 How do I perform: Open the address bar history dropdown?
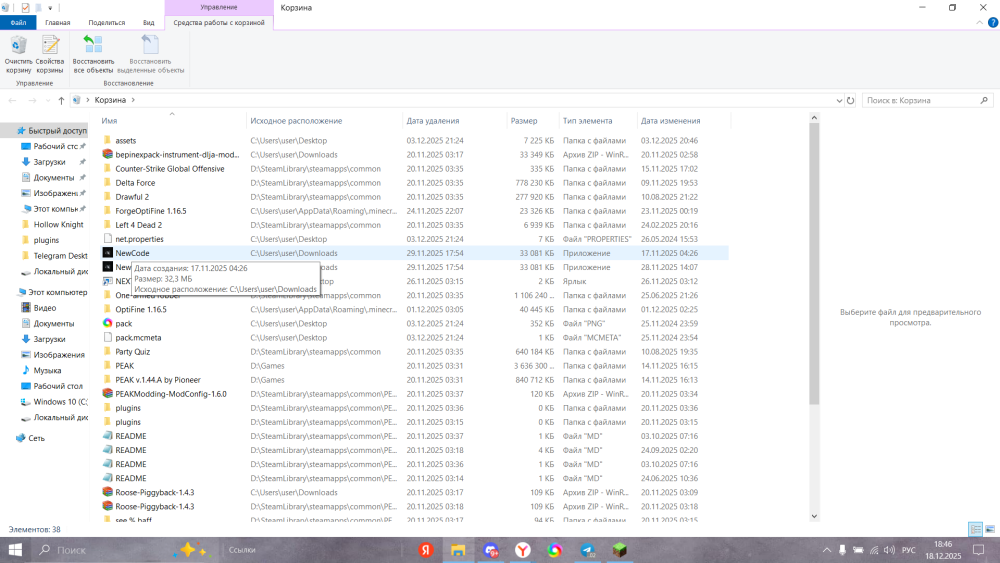point(839,100)
